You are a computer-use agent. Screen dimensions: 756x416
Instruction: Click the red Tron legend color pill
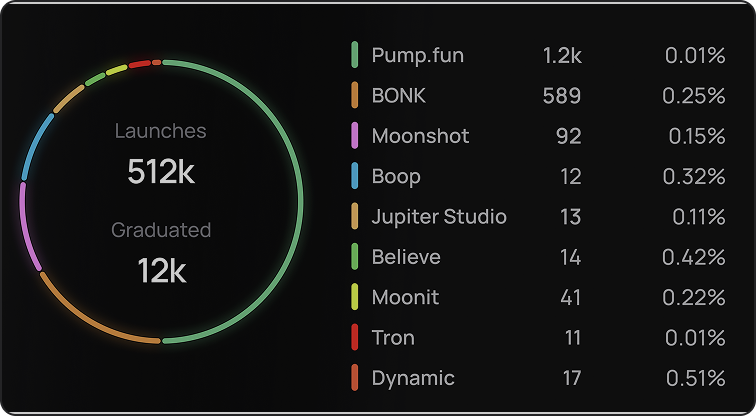click(x=355, y=337)
